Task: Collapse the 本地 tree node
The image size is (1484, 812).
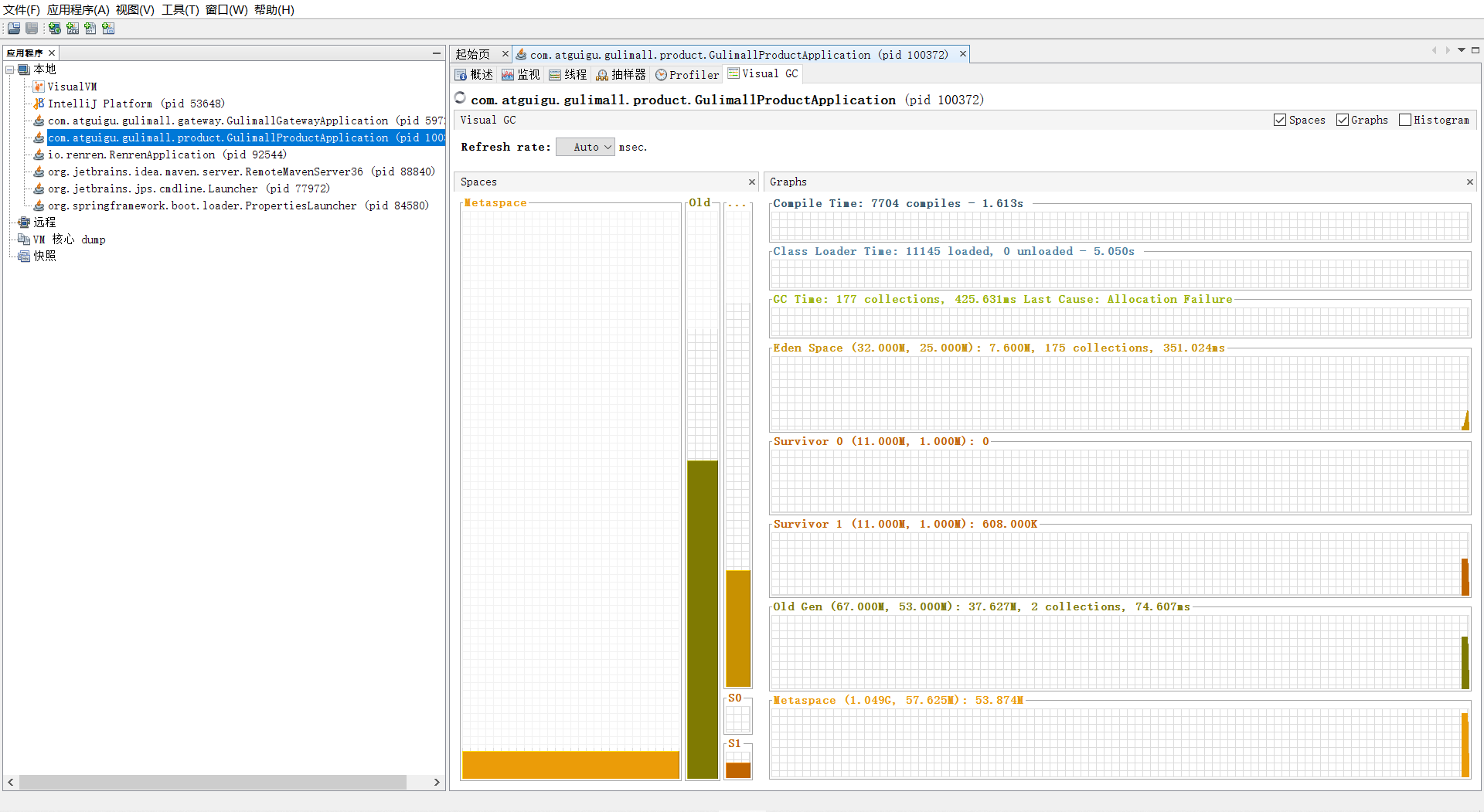Action: point(10,70)
